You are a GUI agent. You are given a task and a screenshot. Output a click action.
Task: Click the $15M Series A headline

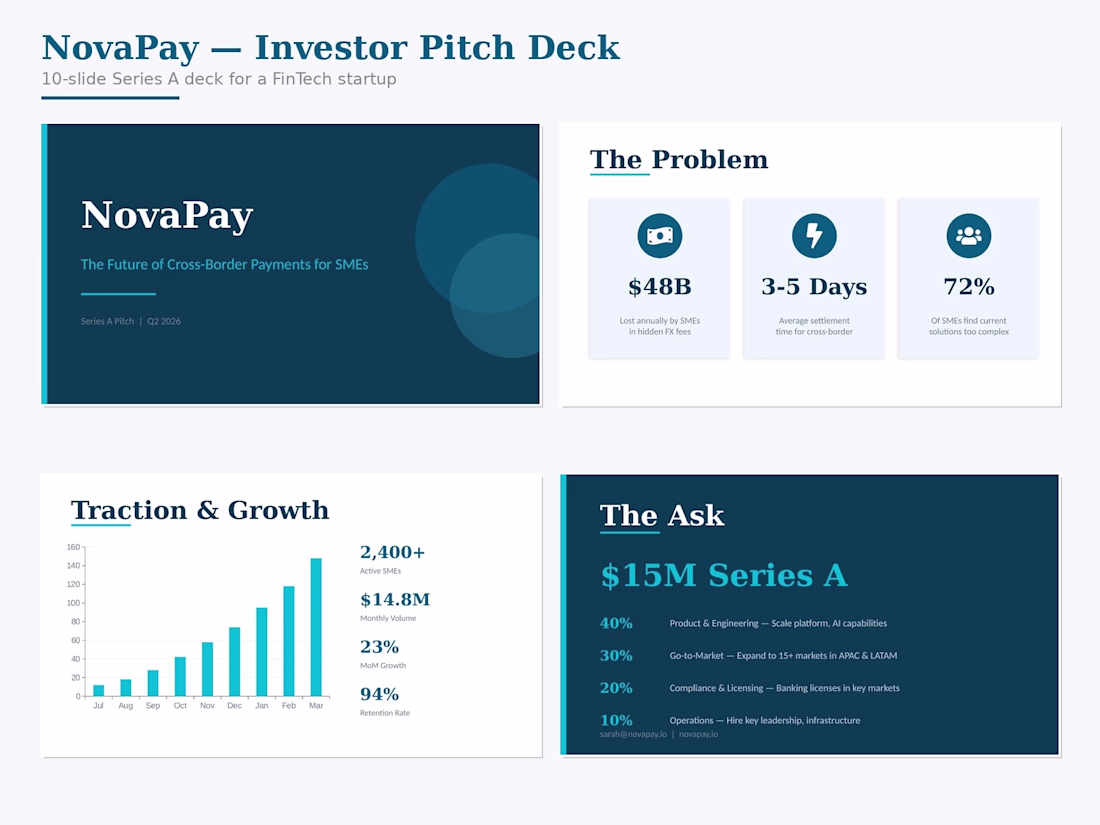coord(723,575)
